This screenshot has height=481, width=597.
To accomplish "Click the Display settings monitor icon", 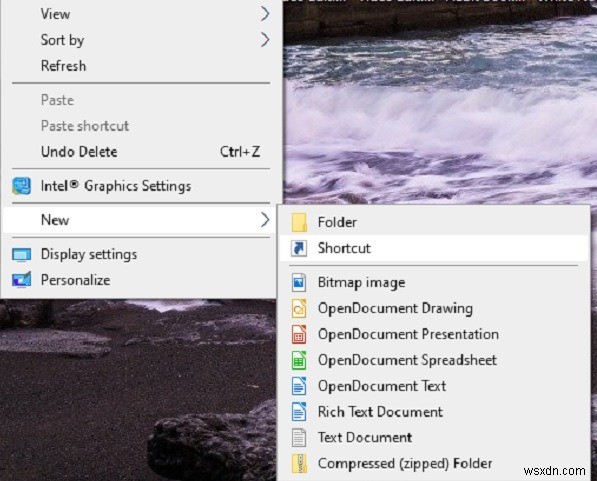I will 21,254.
